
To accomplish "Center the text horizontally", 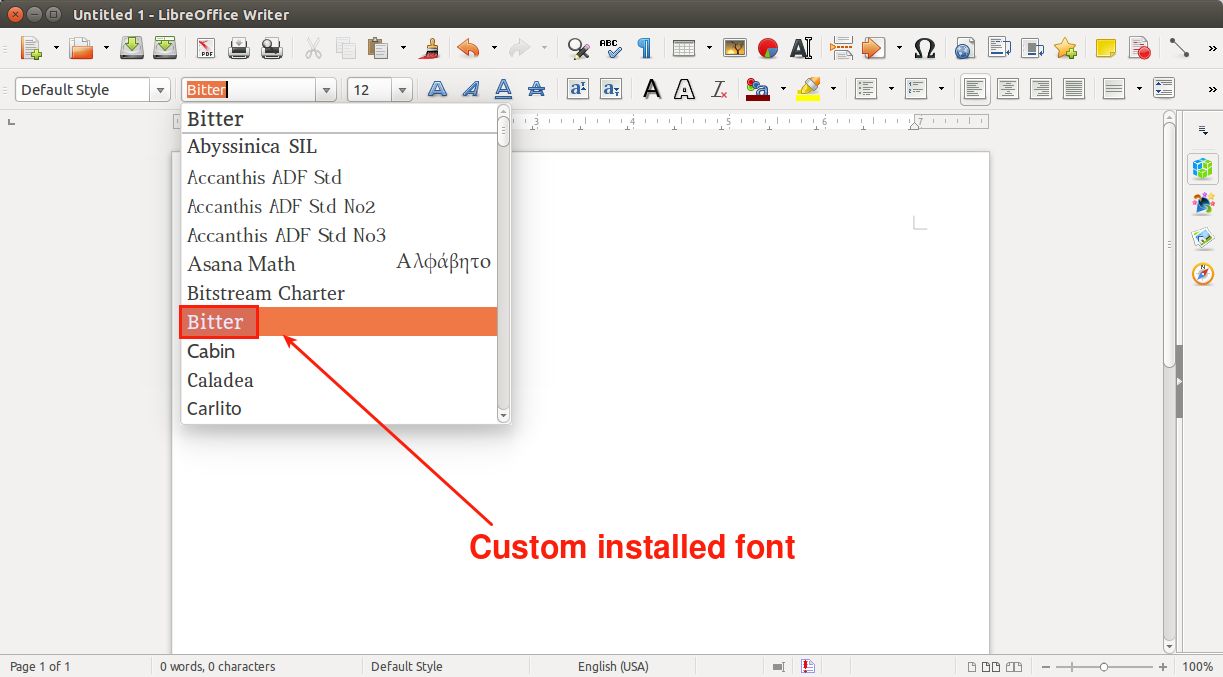I will (x=1008, y=89).
